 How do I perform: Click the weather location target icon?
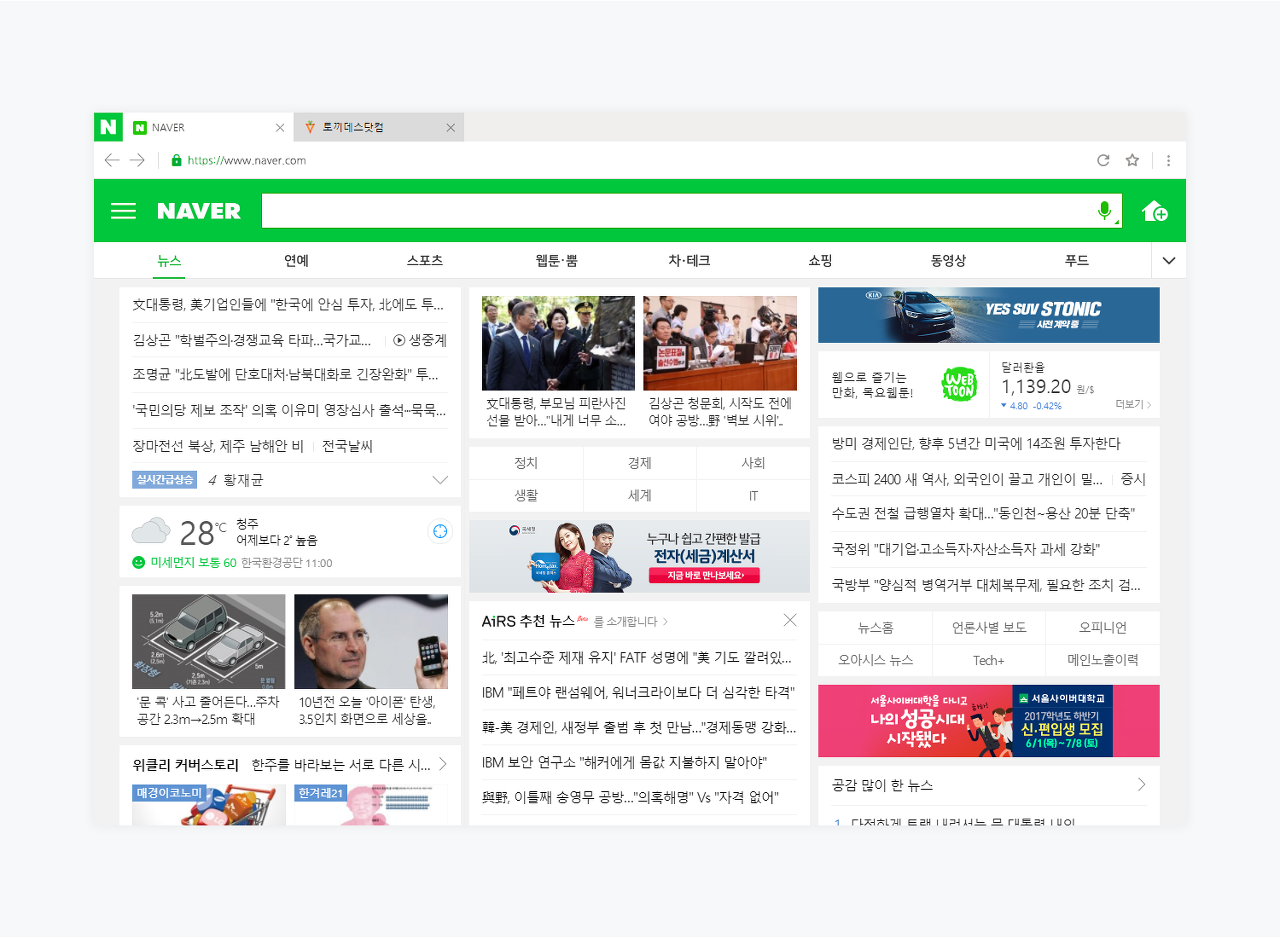click(x=440, y=531)
